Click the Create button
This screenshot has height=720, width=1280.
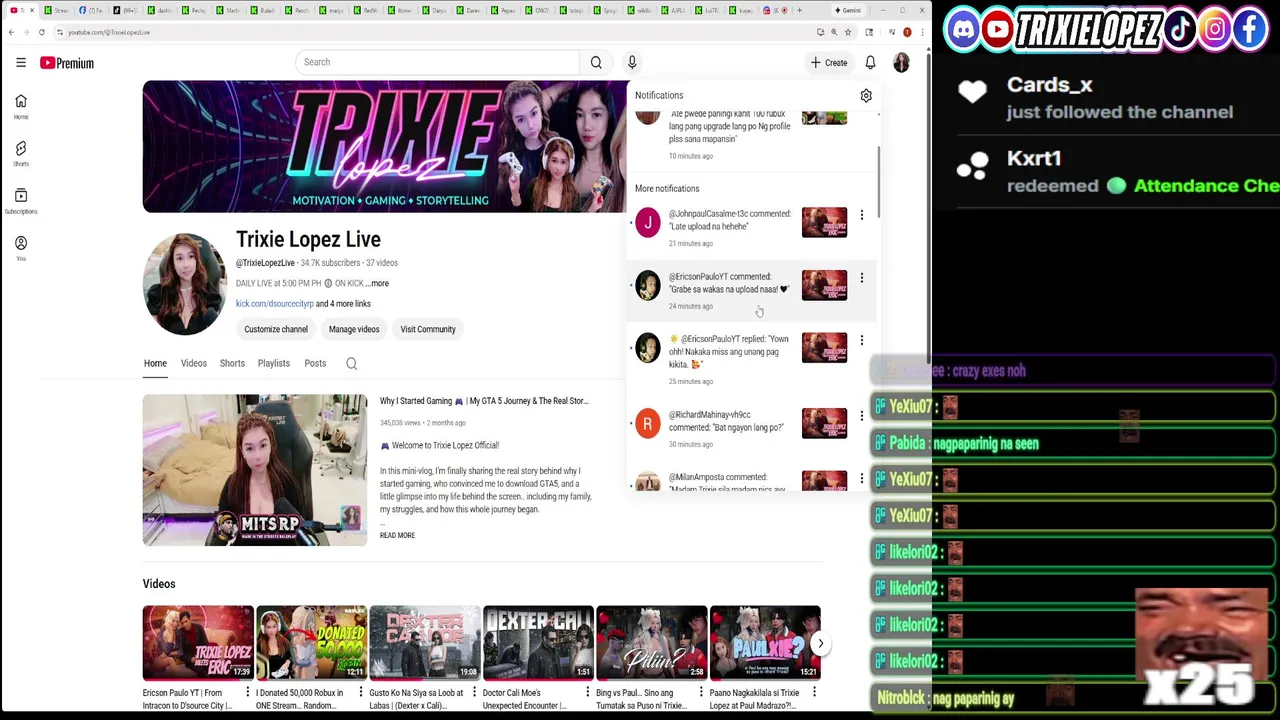coord(829,62)
